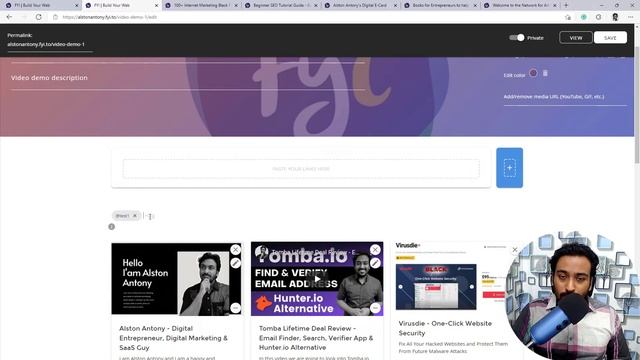Remove the Alston Antony card
This screenshot has height=360, width=640.
pyautogui.click(x=235, y=249)
